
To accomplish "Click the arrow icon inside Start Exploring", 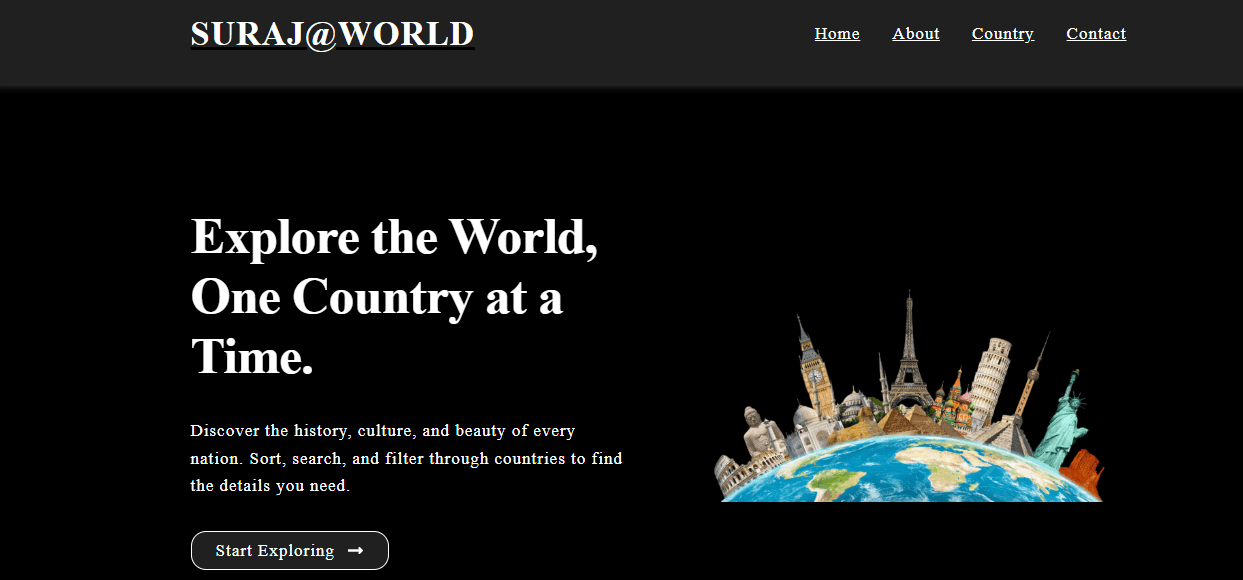I will click(x=356, y=550).
